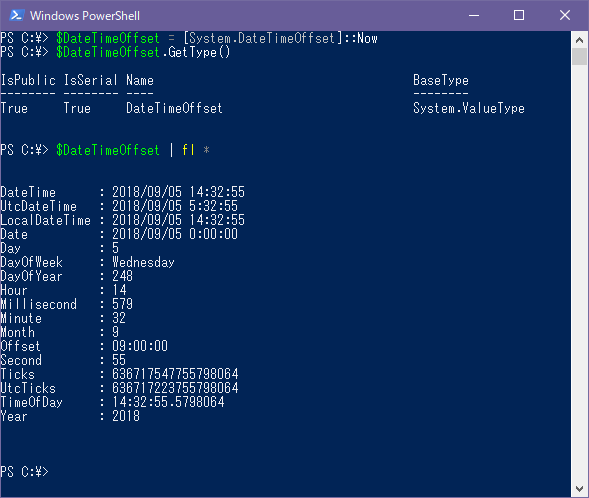This screenshot has width=589, height=498.
Task: Click the empty scrollbar track below thumb
Action: (579, 273)
